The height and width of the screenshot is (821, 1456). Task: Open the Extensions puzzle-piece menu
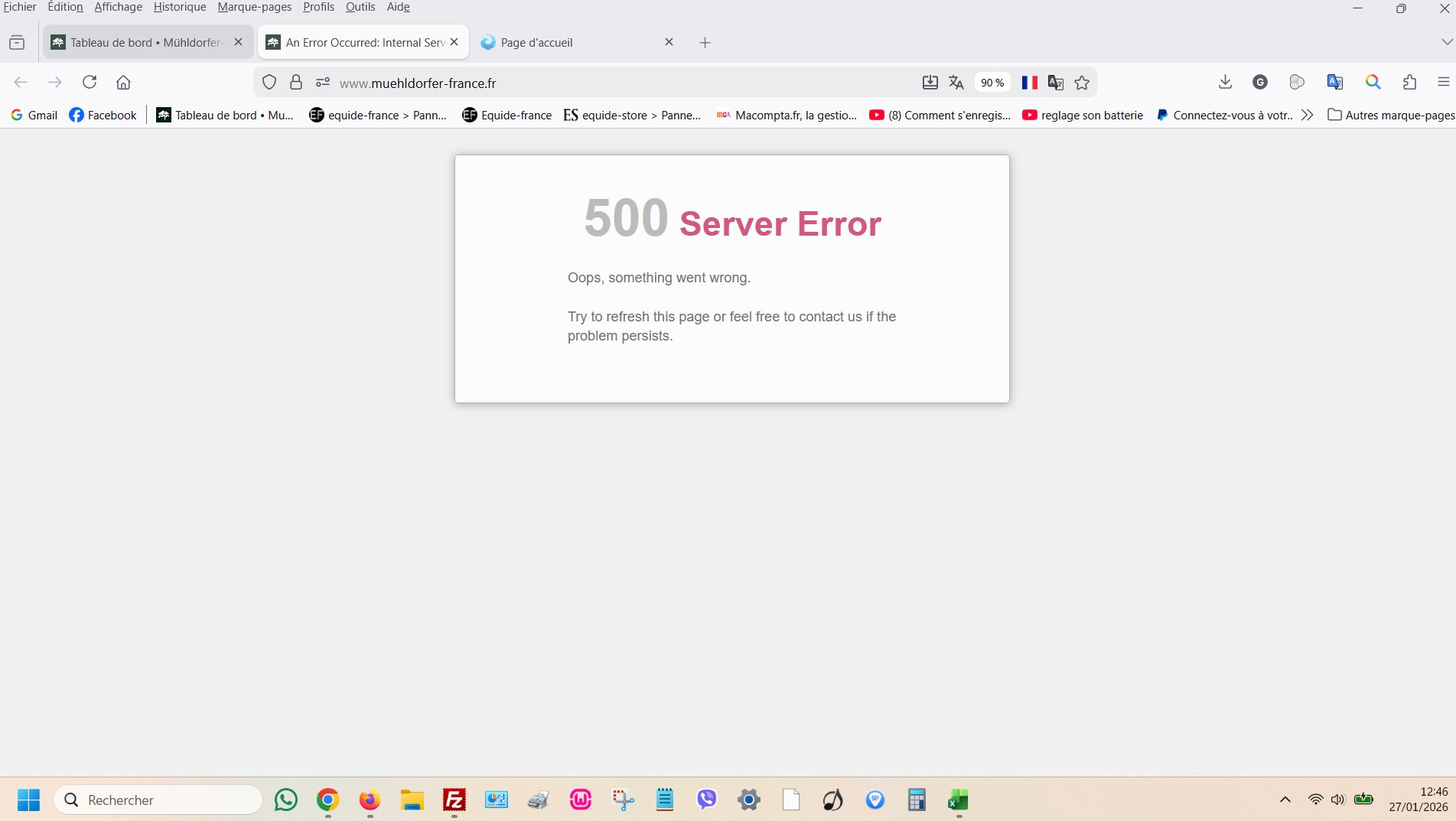(1409, 83)
